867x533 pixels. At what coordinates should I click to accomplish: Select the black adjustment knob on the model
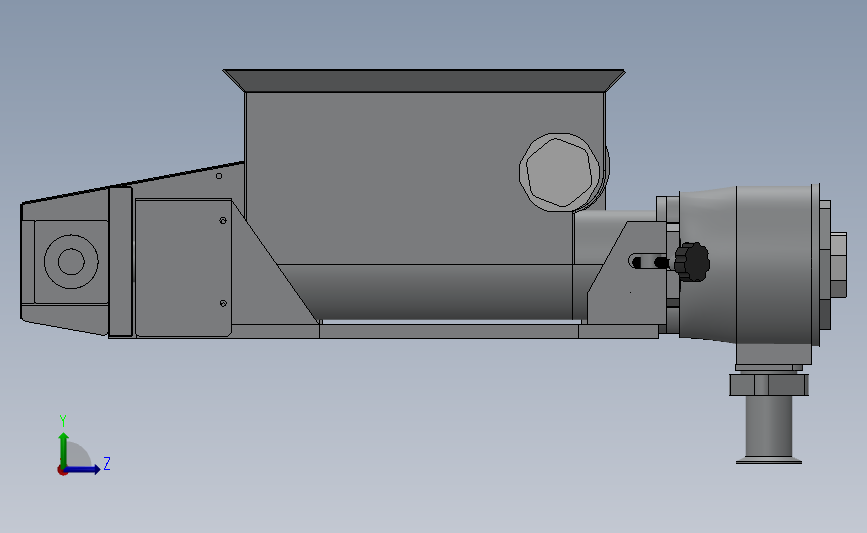(x=692, y=262)
